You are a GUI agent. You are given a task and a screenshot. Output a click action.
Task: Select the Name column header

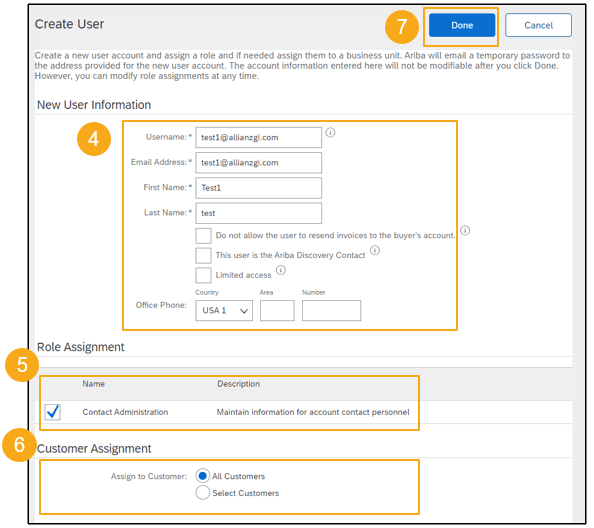pos(94,384)
